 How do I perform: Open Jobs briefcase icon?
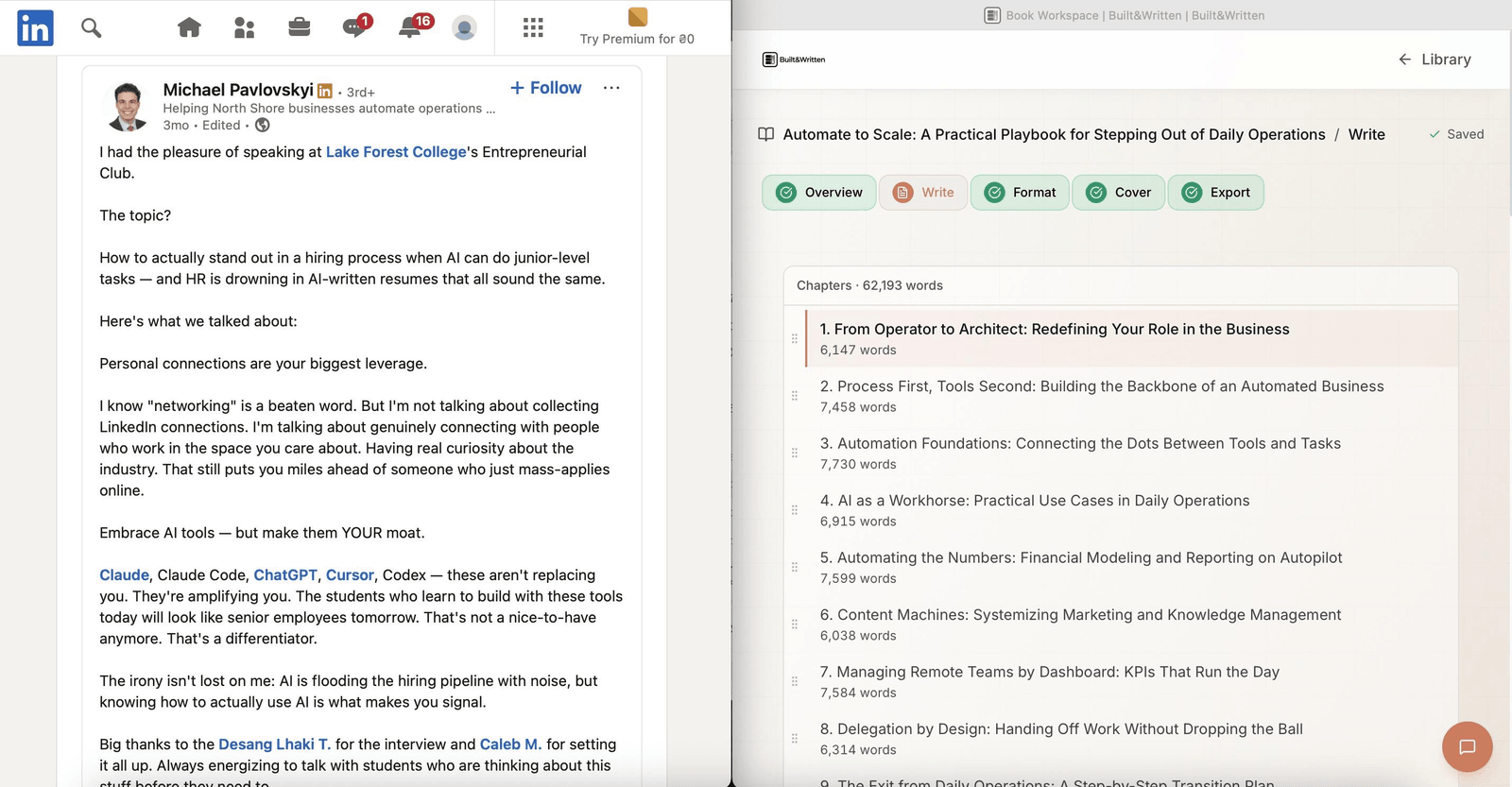point(300,27)
